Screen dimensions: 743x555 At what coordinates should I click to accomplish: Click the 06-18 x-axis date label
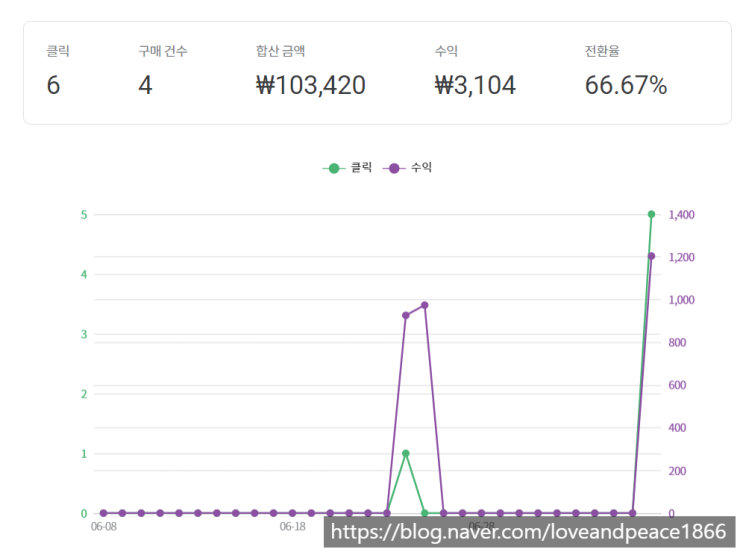click(292, 527)
